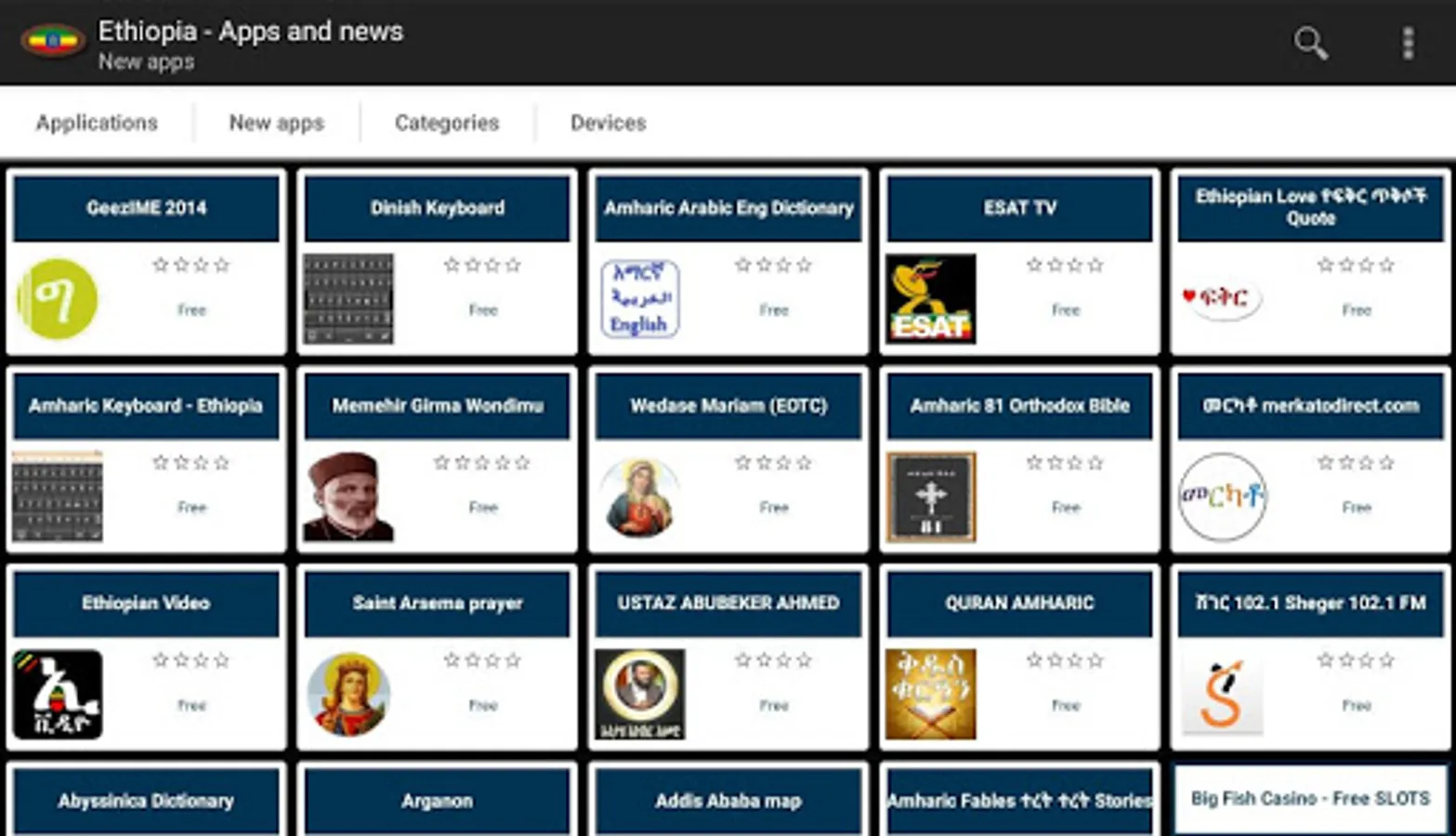
Task: Select Amharic Keyboard - Ethiopia title
Action: pos(146,406)
